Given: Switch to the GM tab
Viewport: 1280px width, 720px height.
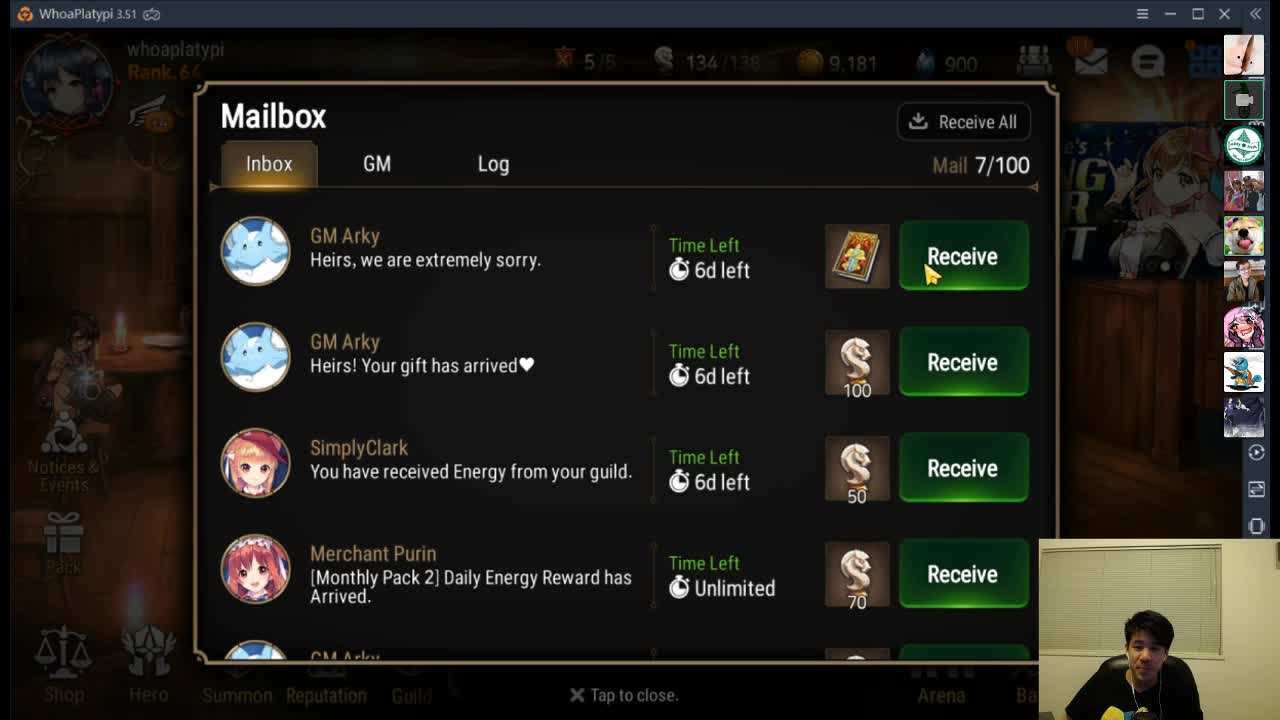Looking at the screenshot, I should (377, 164).
